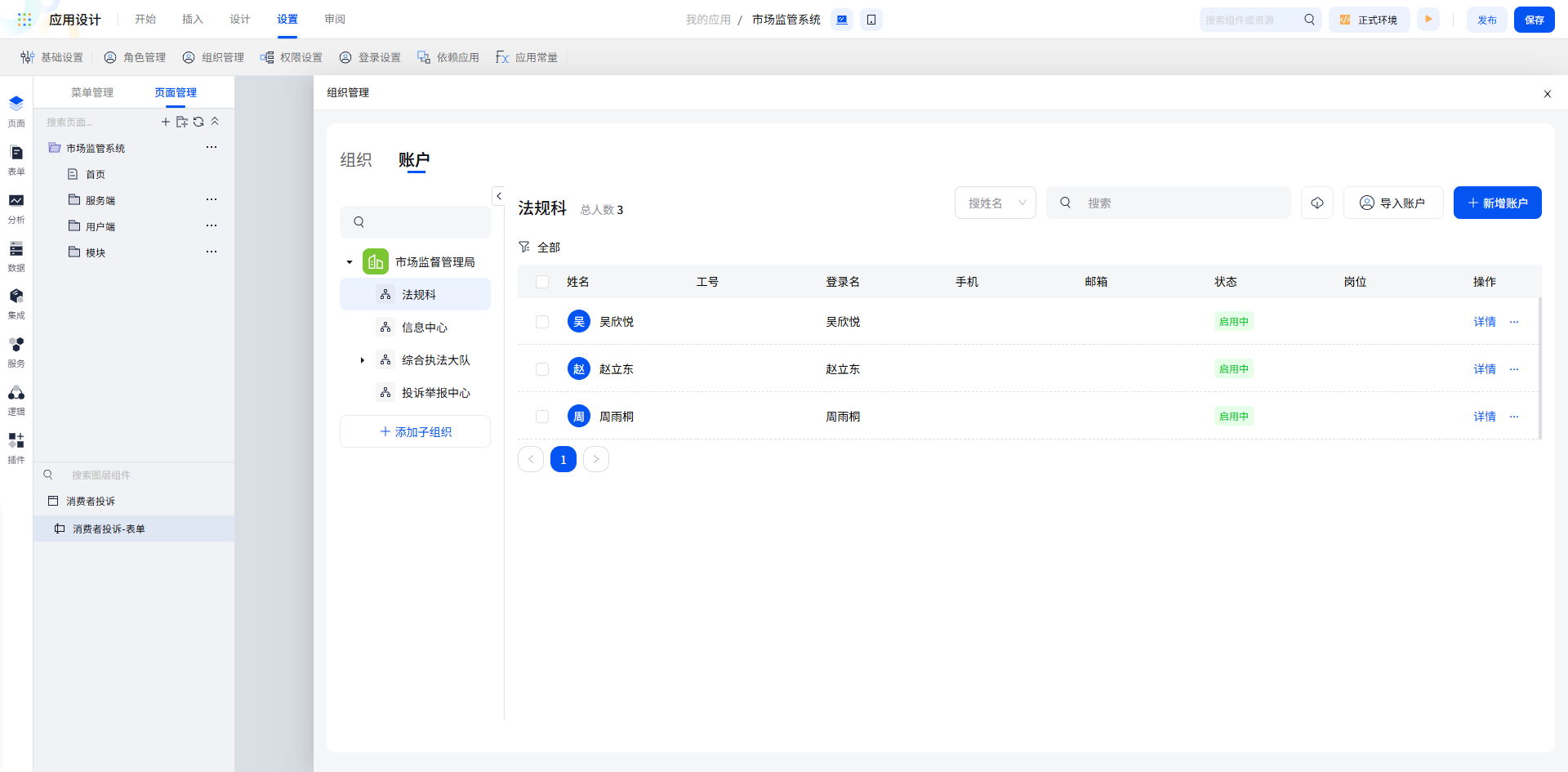Click the refresh pages icon

click(x=198, y=122)
